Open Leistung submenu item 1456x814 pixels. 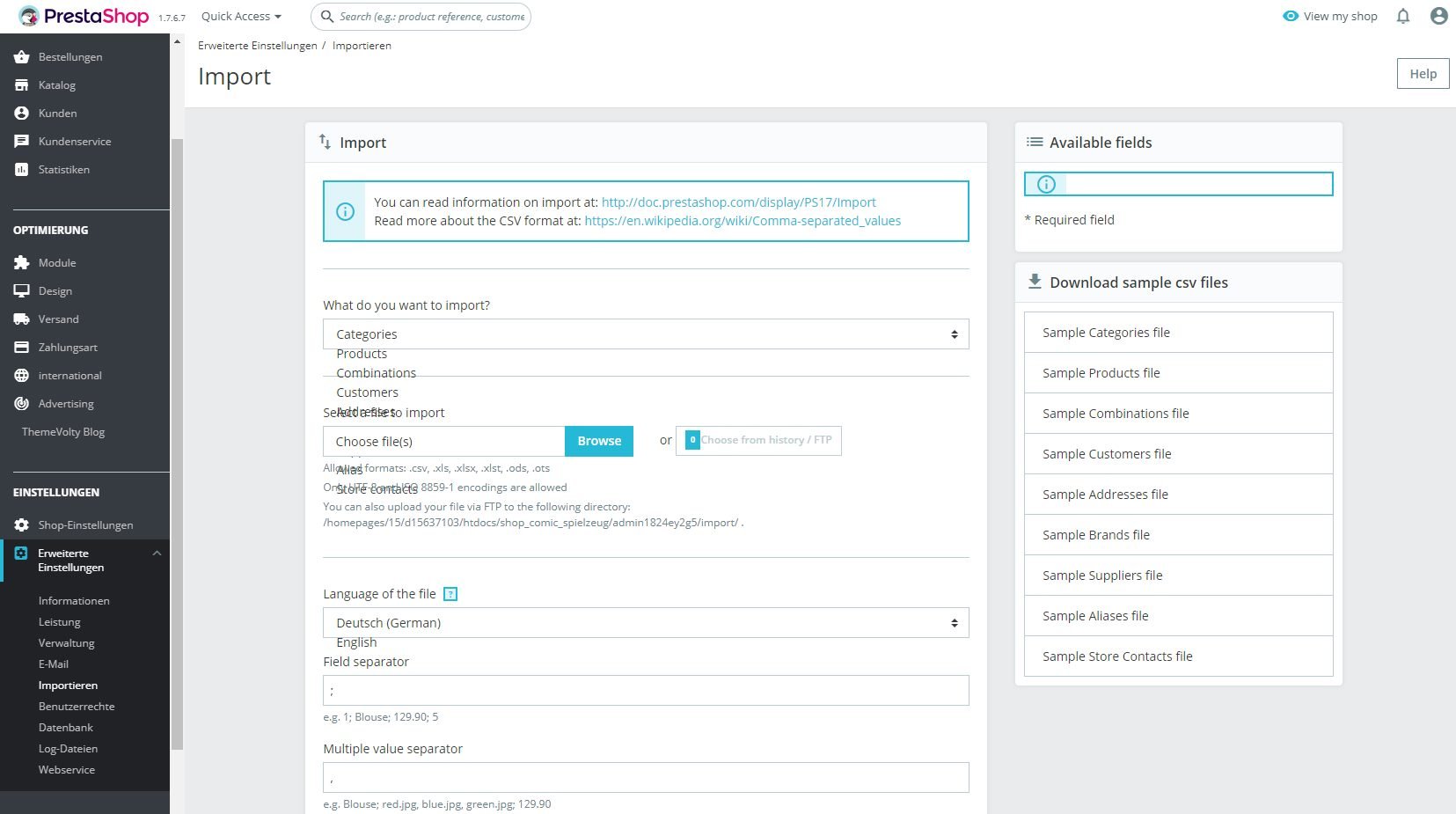tap(60, 622)
